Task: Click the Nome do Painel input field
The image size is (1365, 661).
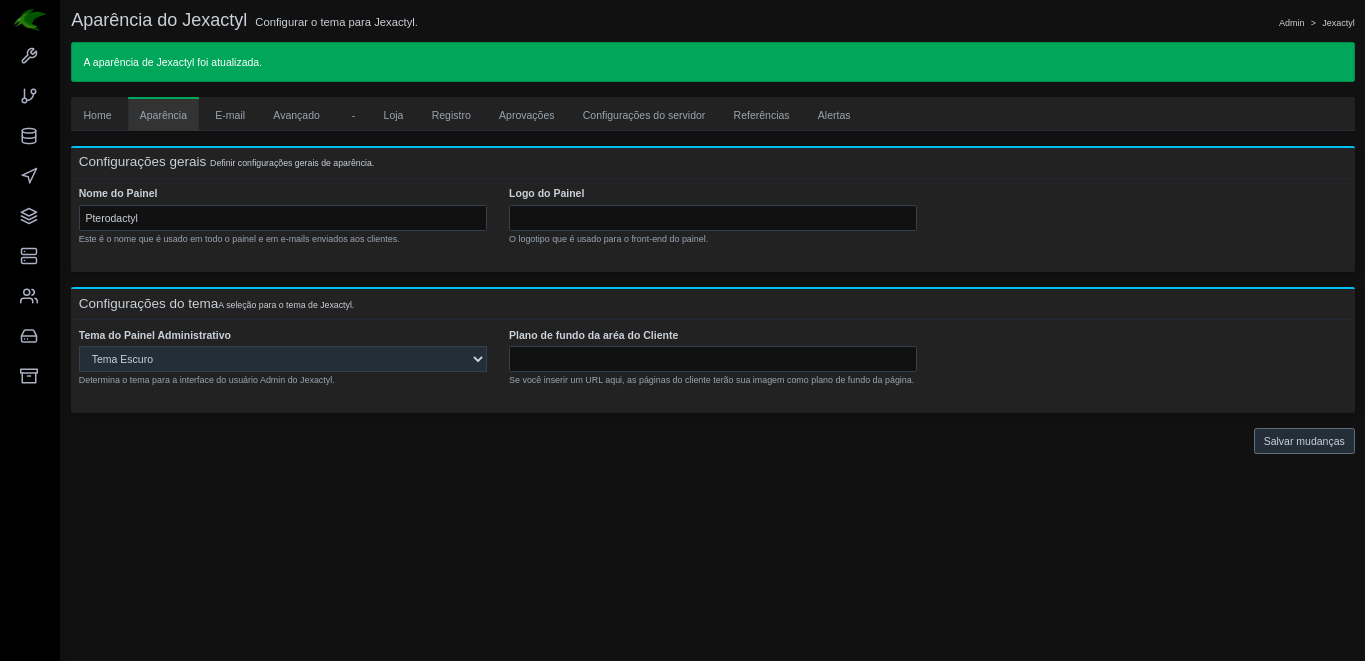Action: (283, 218)
